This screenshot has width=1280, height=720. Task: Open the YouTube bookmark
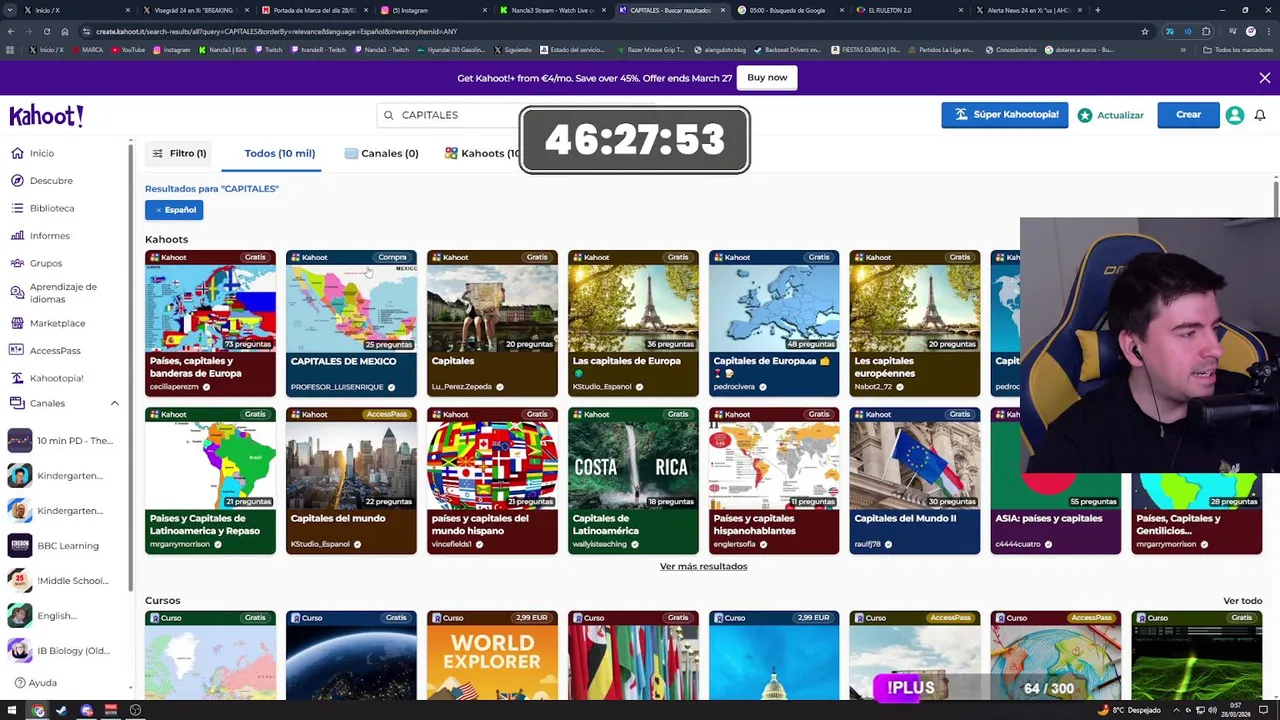[127, 50]
